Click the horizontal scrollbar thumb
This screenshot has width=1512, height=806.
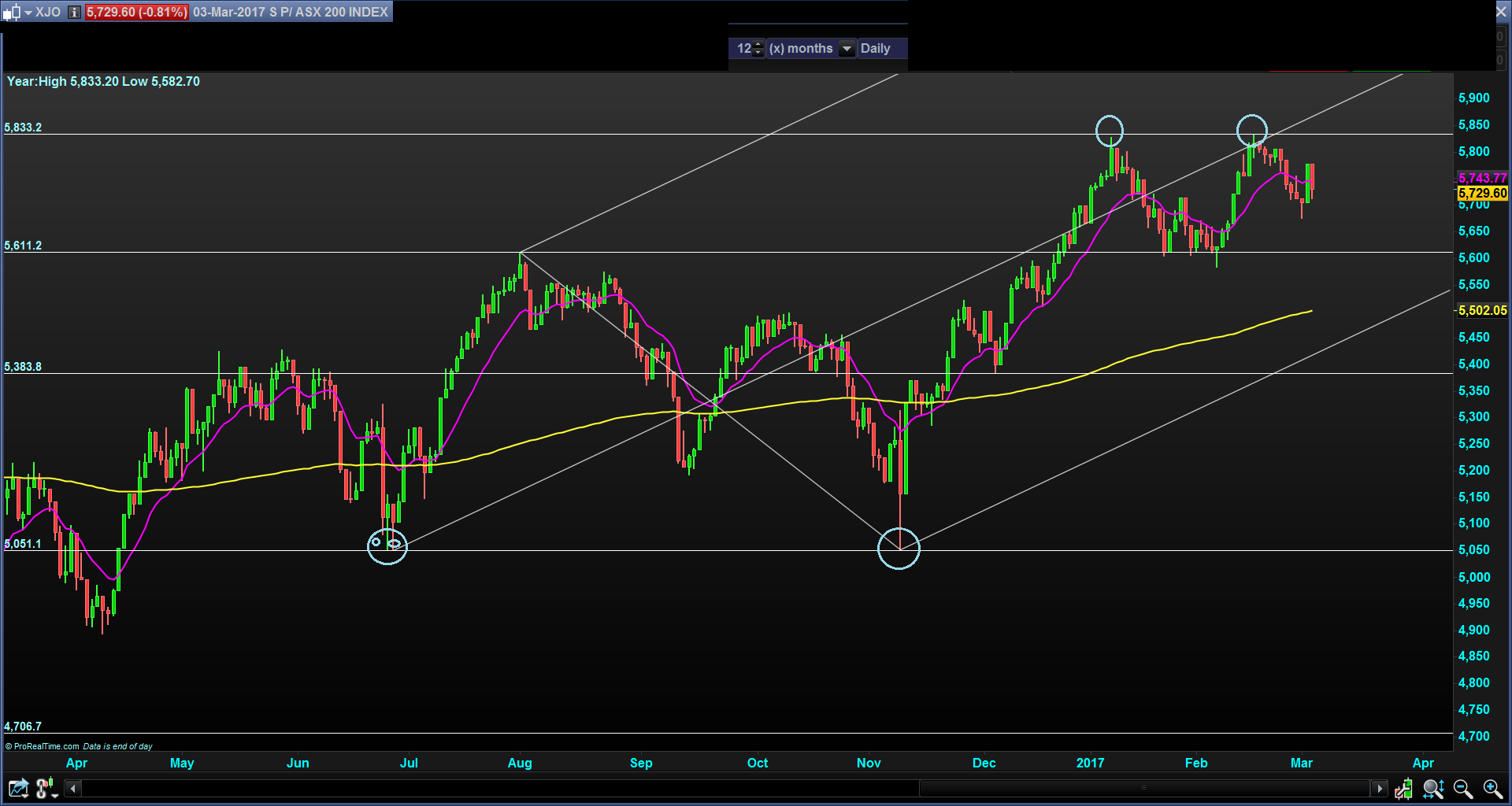pos(1144,788)
